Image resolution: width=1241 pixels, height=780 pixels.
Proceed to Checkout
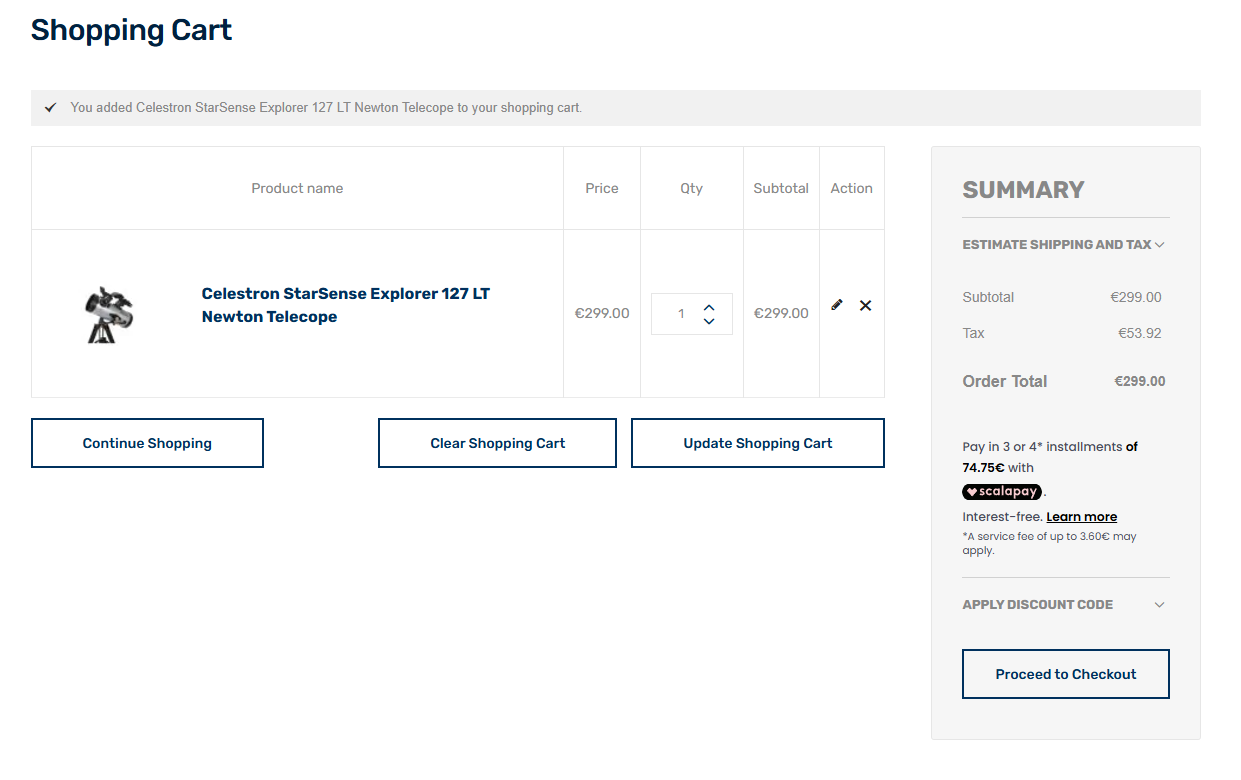[x=1066, y=674]
